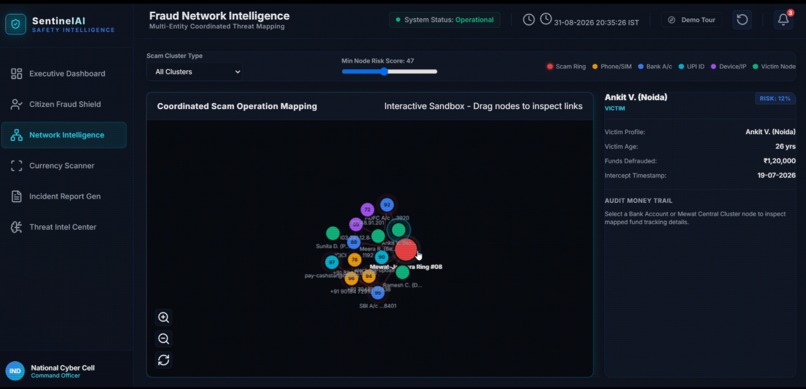Click the Device/IP legend entry

click(x=728, y=67)
